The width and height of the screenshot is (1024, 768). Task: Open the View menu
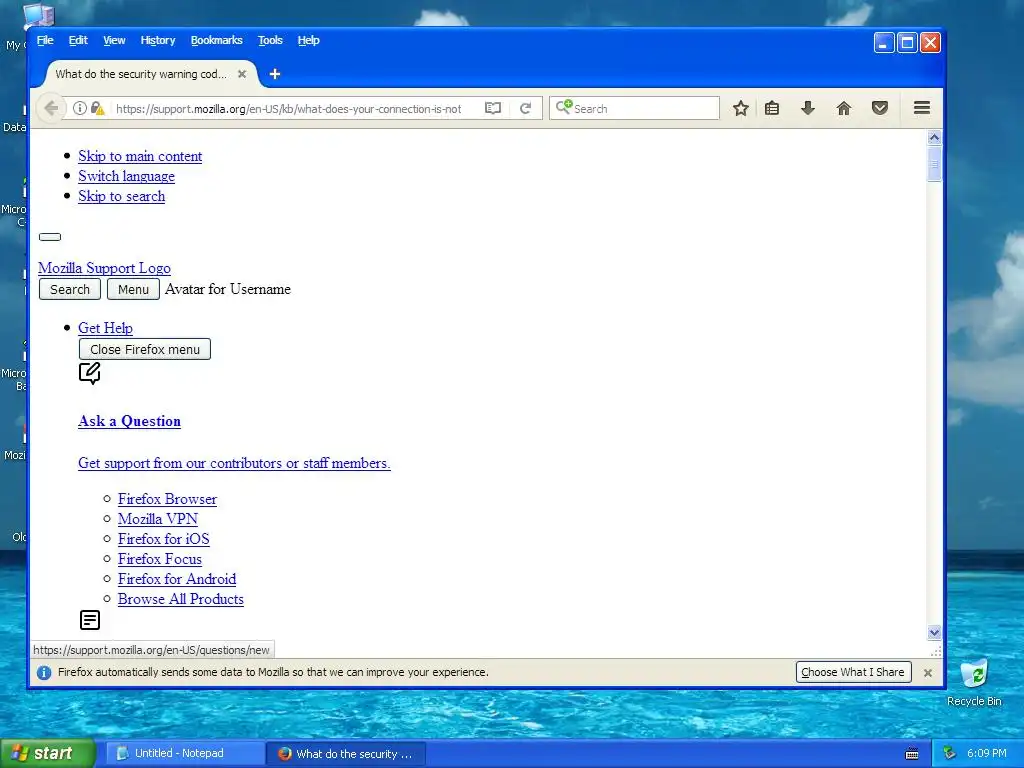pos(114,40)
